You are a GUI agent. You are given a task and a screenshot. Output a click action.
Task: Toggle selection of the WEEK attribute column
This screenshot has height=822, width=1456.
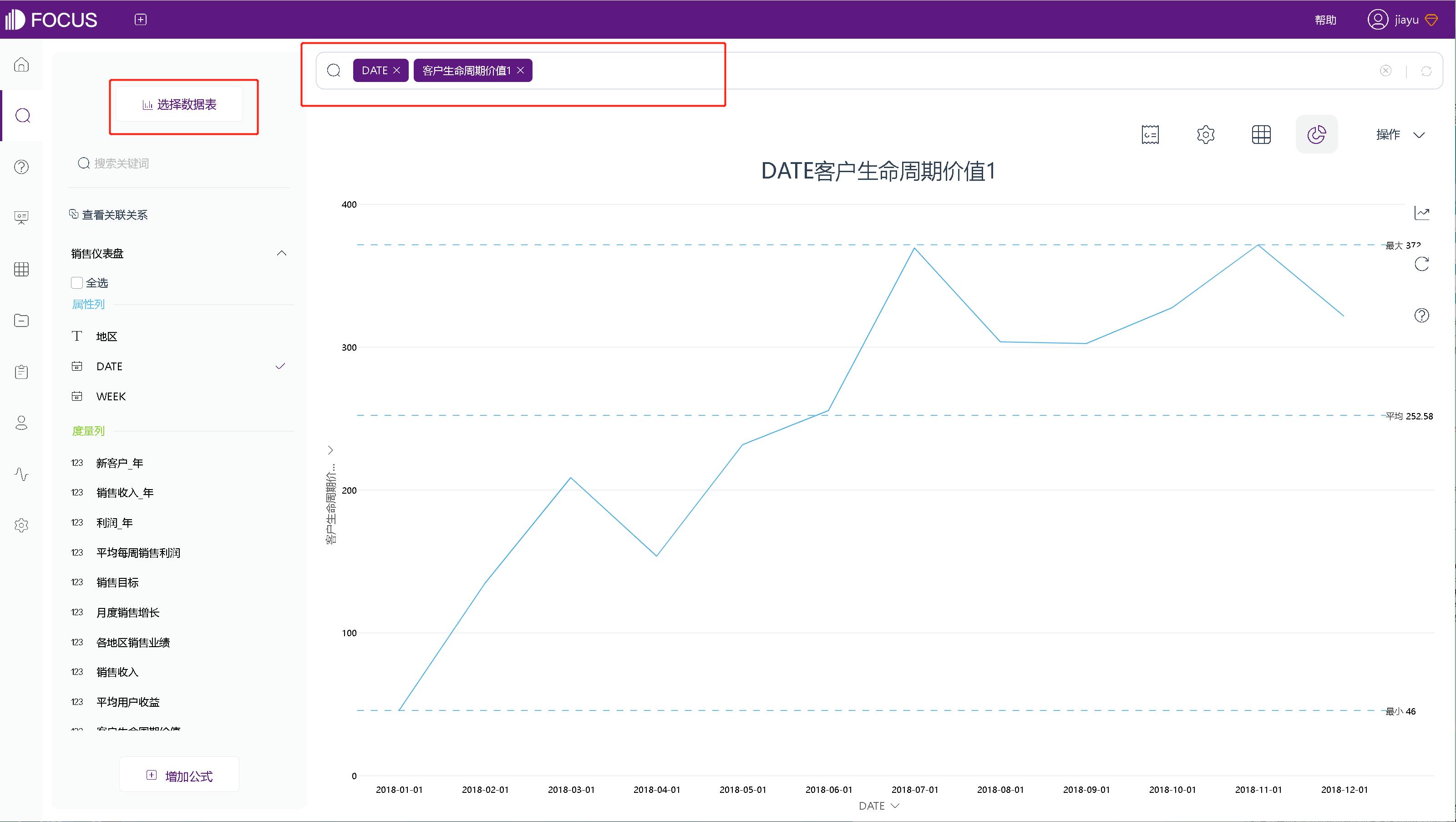click(111, 396)
